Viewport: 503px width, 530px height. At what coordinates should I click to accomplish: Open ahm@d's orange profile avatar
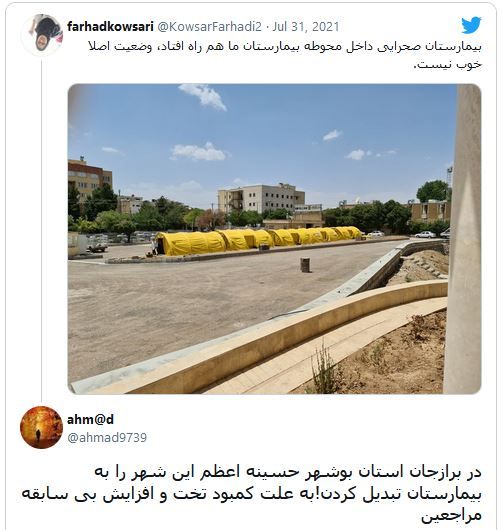click(42, 427)
